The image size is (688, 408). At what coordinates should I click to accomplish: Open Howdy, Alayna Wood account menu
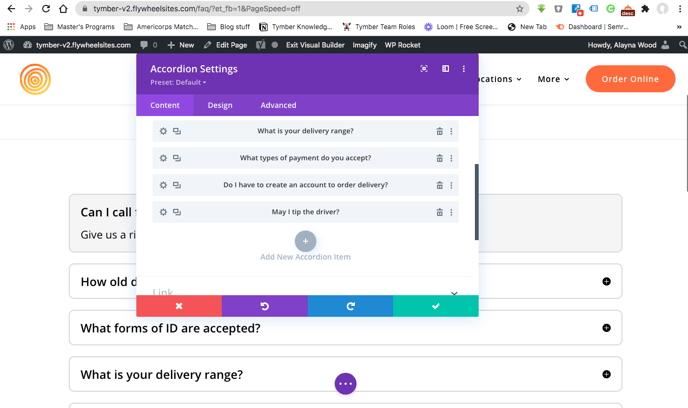coord(628,45)
